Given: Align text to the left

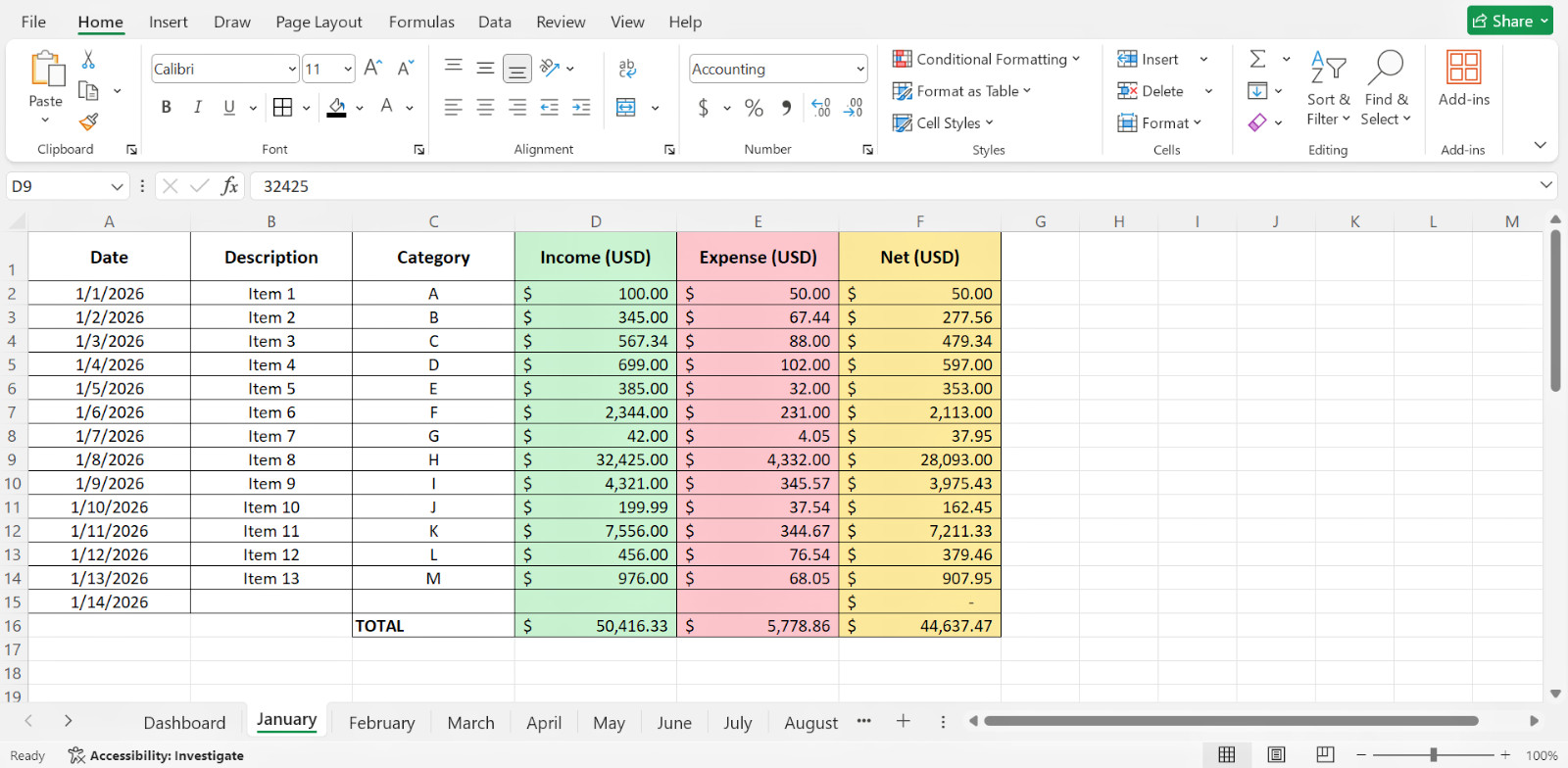Looking at the screenshot, I should pos(453,107).
